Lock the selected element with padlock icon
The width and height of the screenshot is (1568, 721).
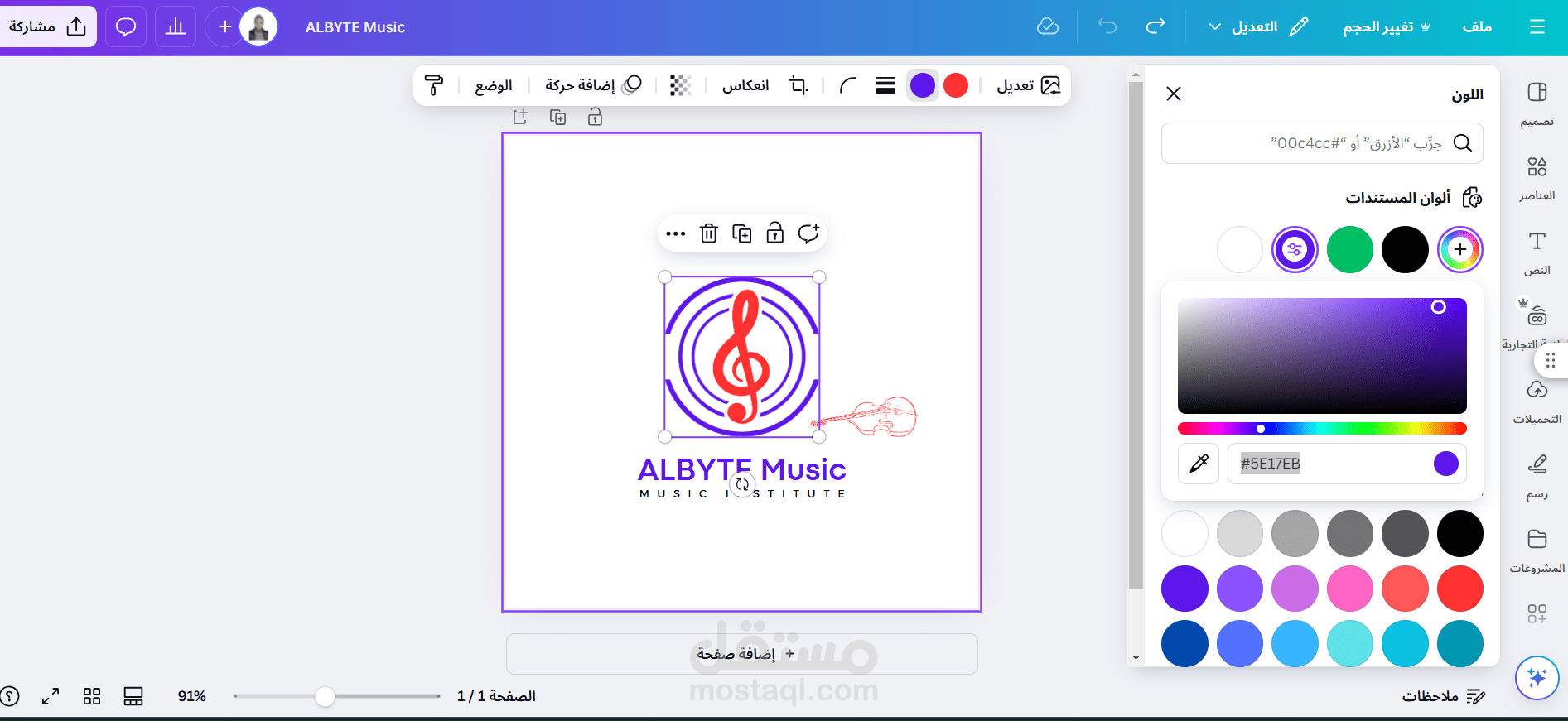775,233
